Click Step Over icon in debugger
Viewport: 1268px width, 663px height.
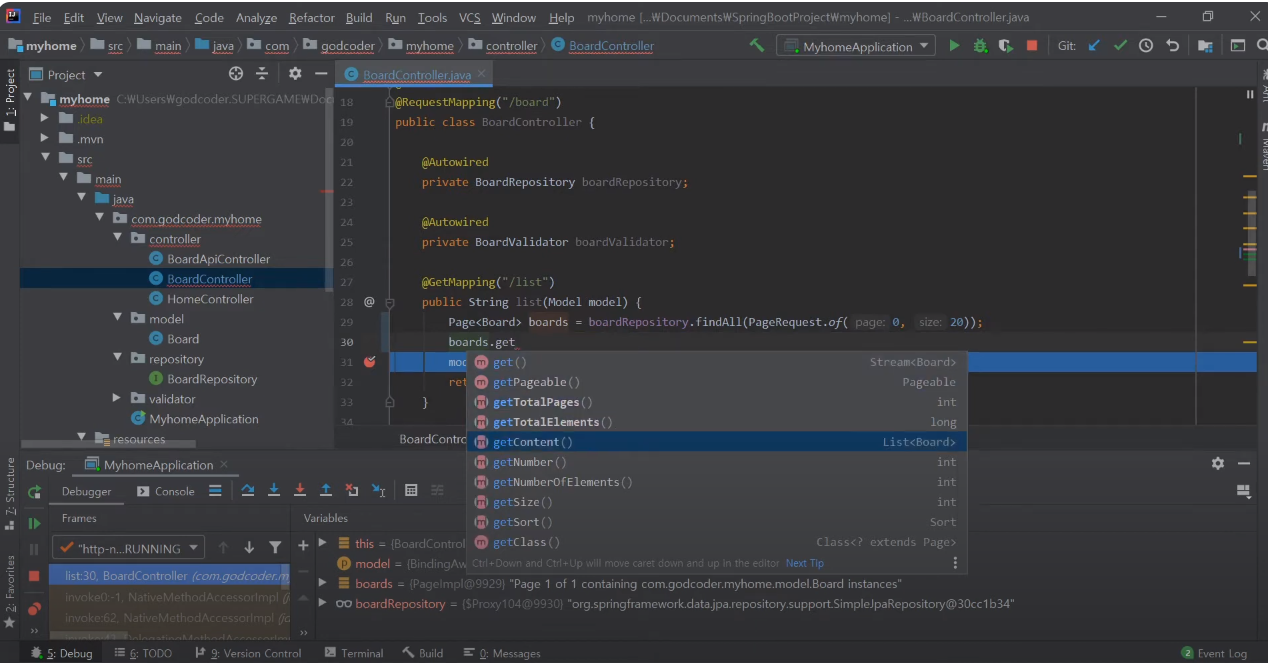(x=248, y=490)
